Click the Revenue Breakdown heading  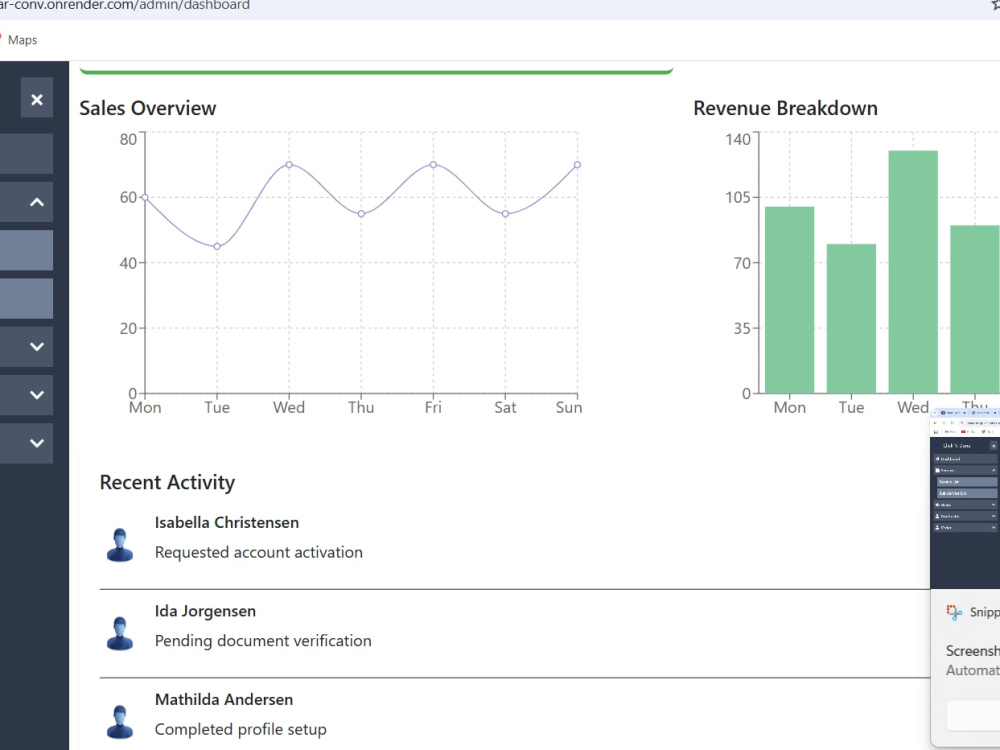click(x=786, y=108)
